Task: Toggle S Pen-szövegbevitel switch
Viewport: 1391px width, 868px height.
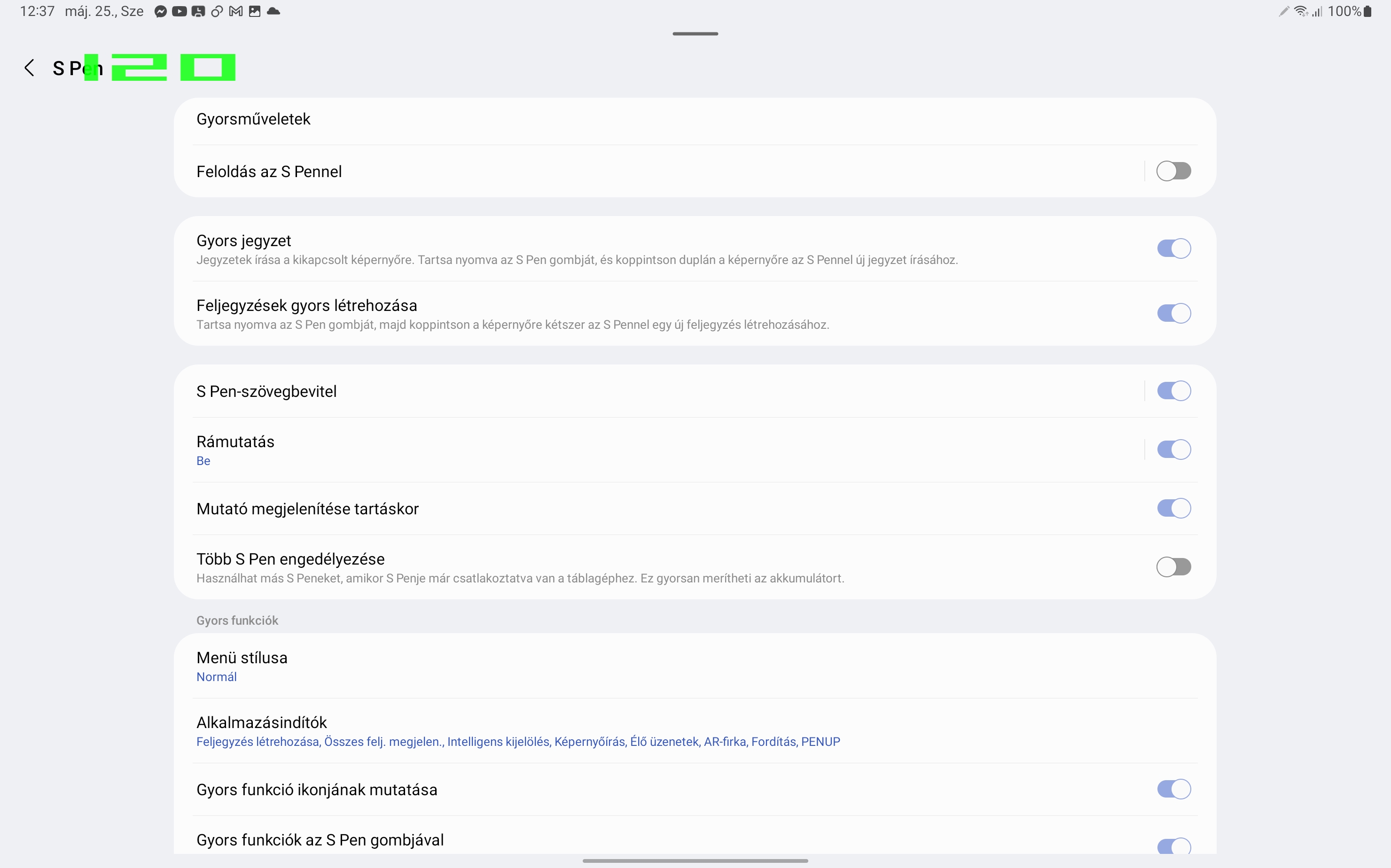Action: (1173, 391)
